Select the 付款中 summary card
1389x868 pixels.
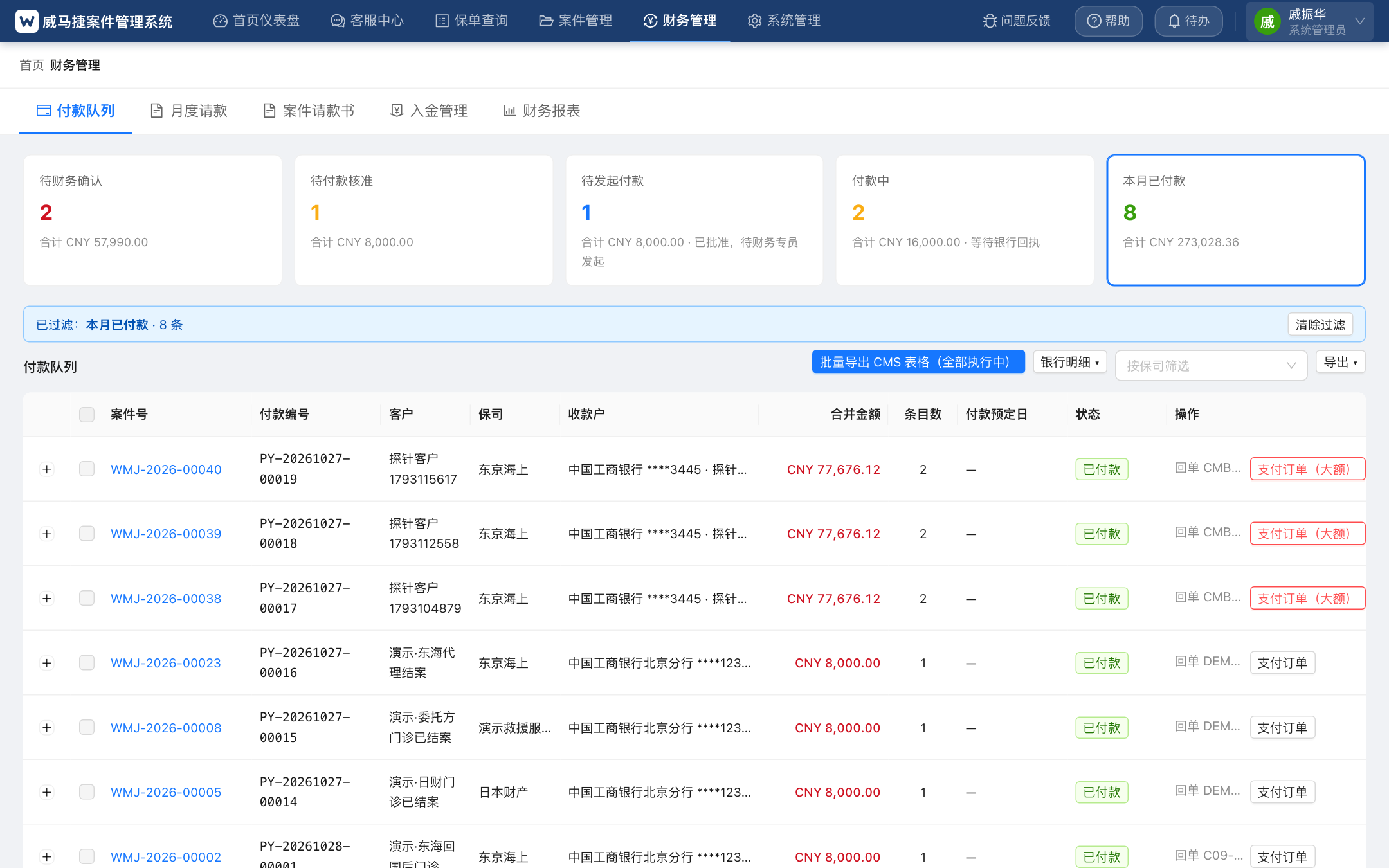click(x=965, y=220)
